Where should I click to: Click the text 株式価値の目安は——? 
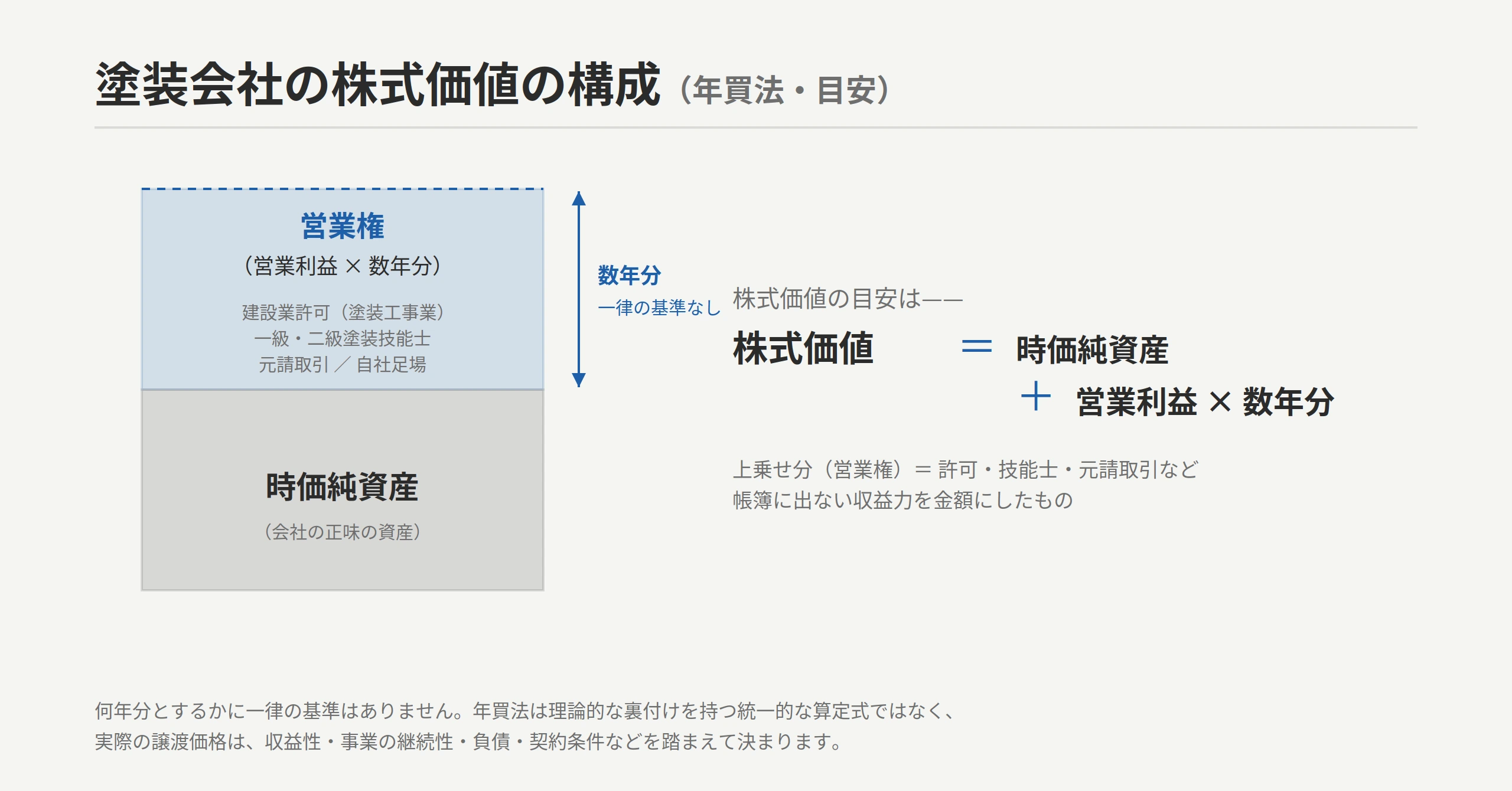pyautogui.click(x=848, y=299)
